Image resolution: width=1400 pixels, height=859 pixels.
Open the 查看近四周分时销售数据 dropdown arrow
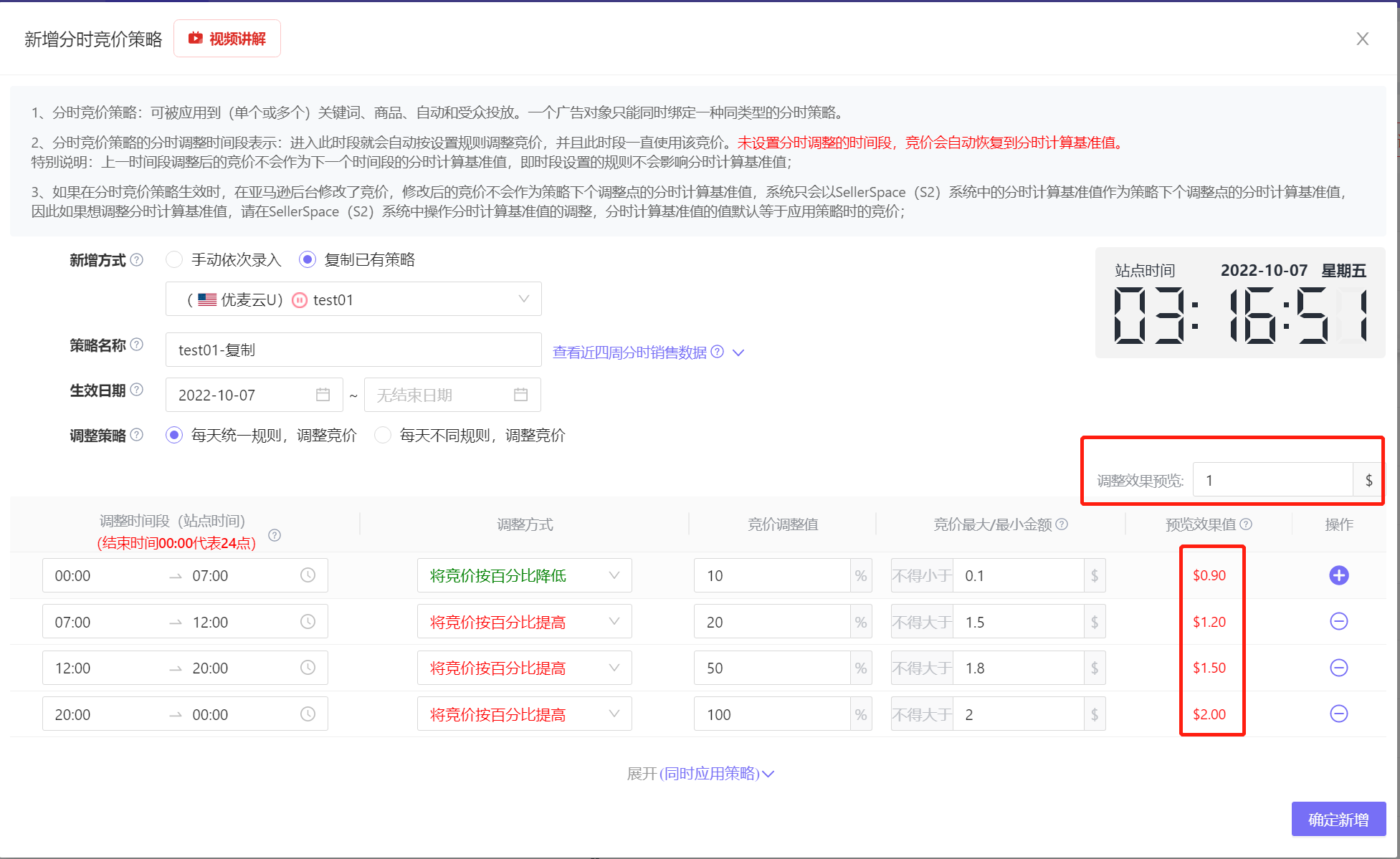pos(739,352)
